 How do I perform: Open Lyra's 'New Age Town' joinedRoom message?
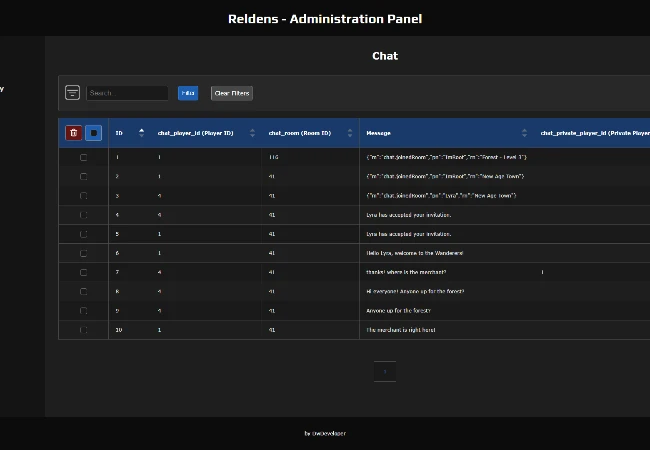441,196
